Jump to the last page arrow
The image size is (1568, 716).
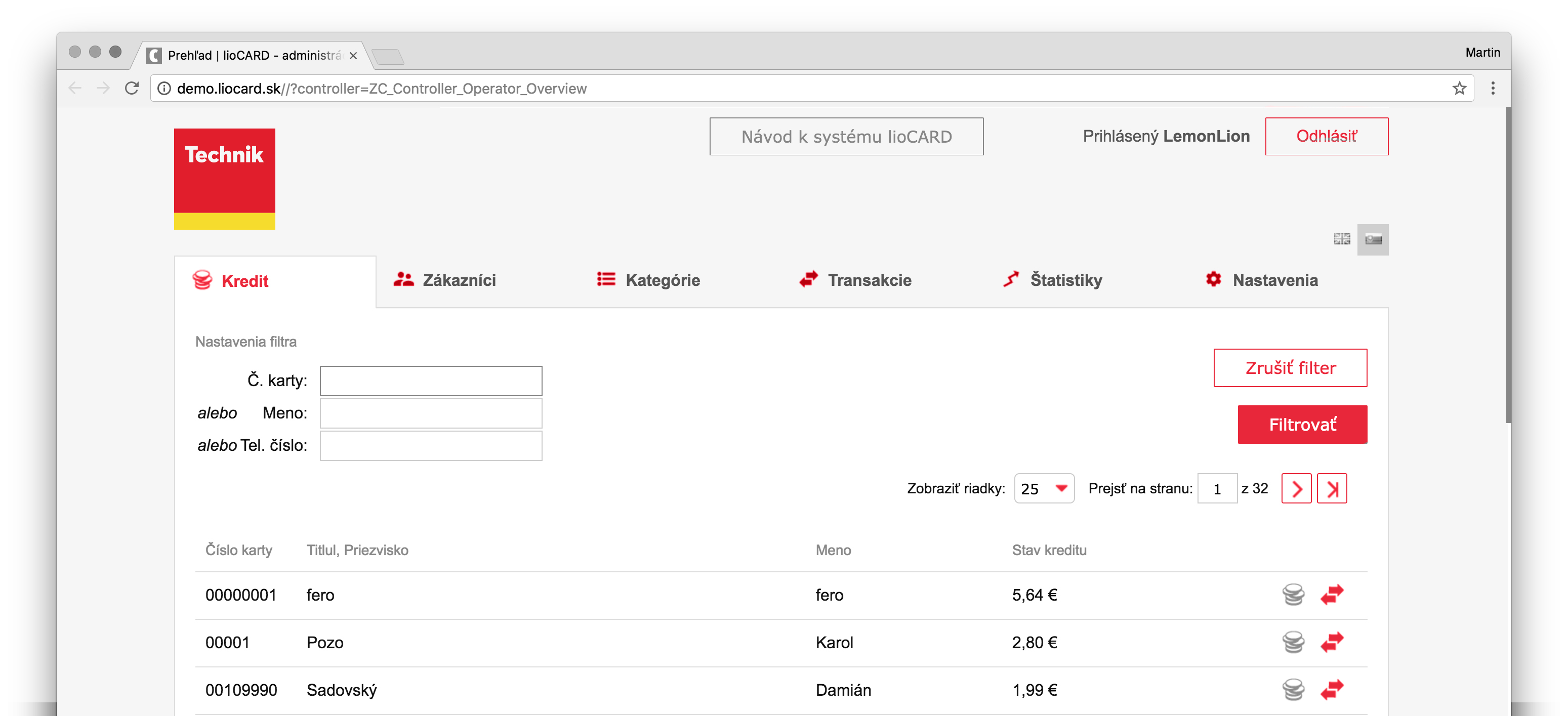pyautogui.click(x=1332, y=488)
